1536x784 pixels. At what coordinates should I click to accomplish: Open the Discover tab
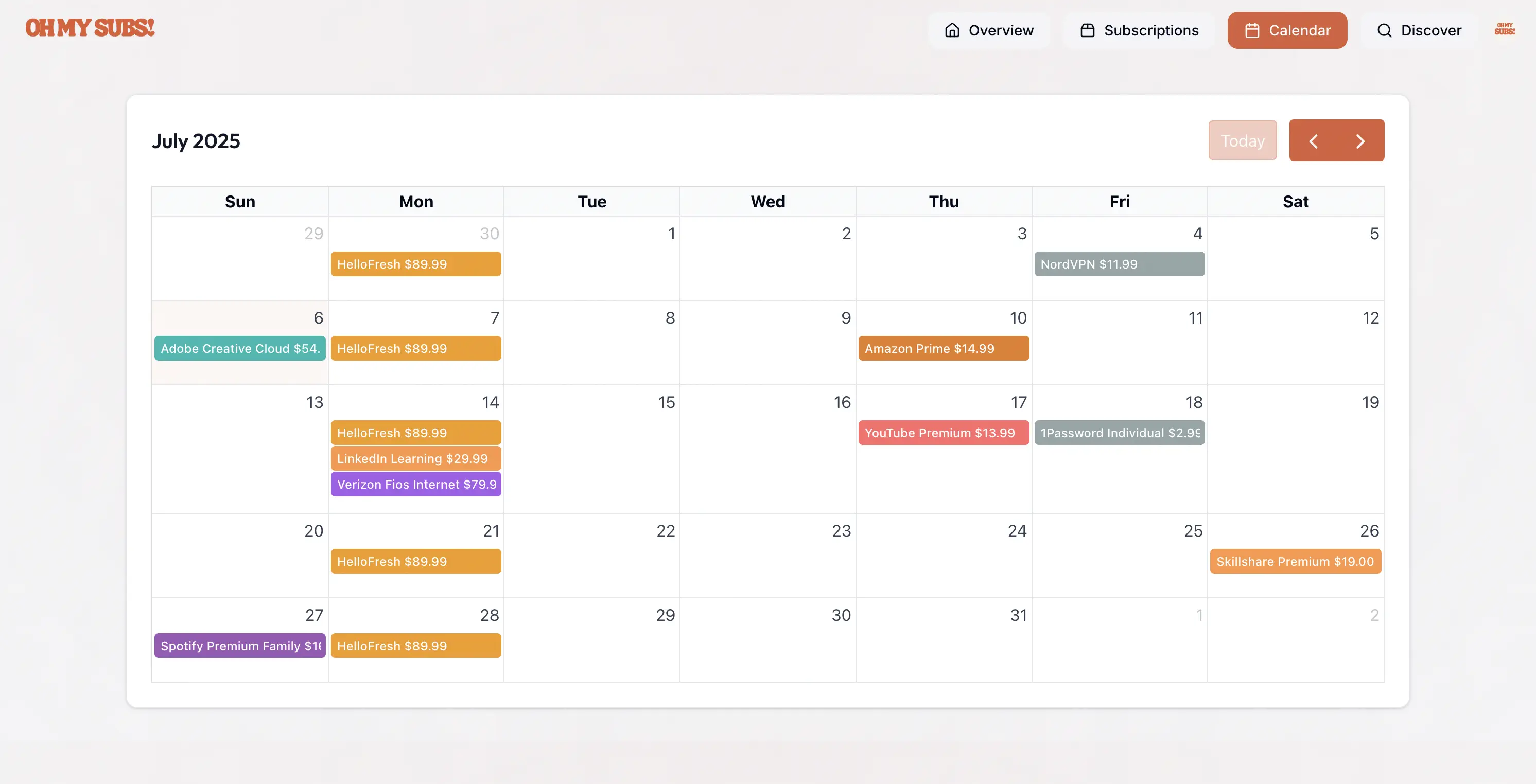click(1419, 30)
